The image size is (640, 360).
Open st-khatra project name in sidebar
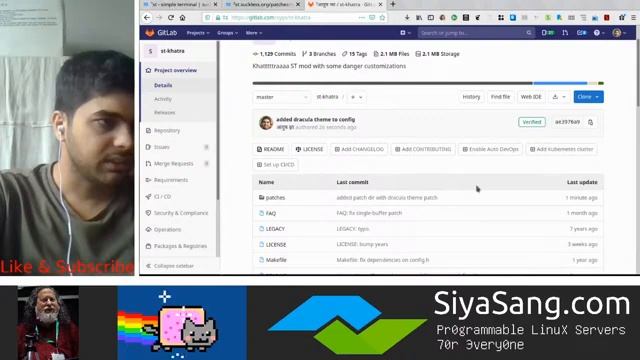tap(172, 51)
